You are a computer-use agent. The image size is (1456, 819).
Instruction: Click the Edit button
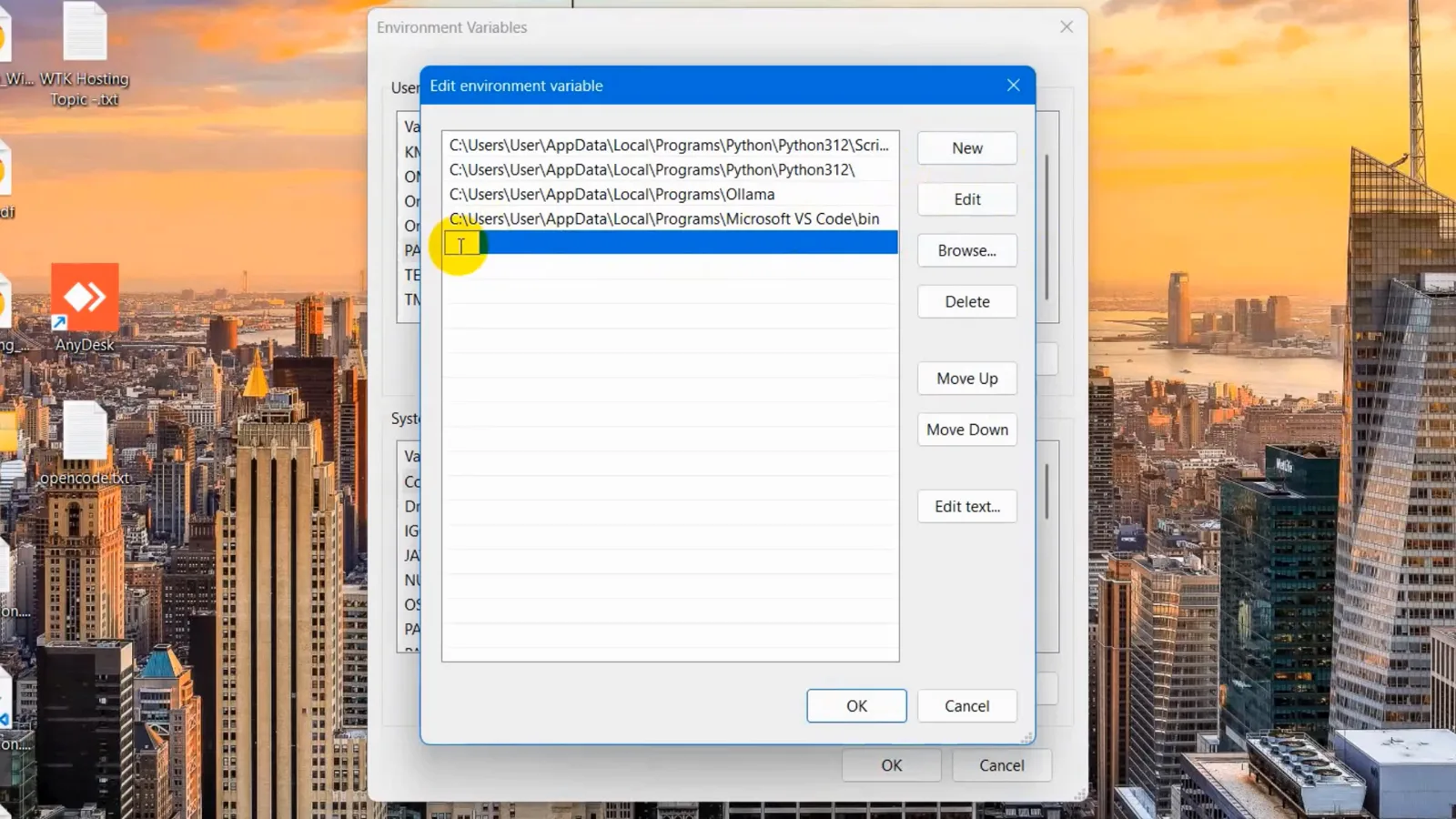pyautogui.click(x=966, y=199)
